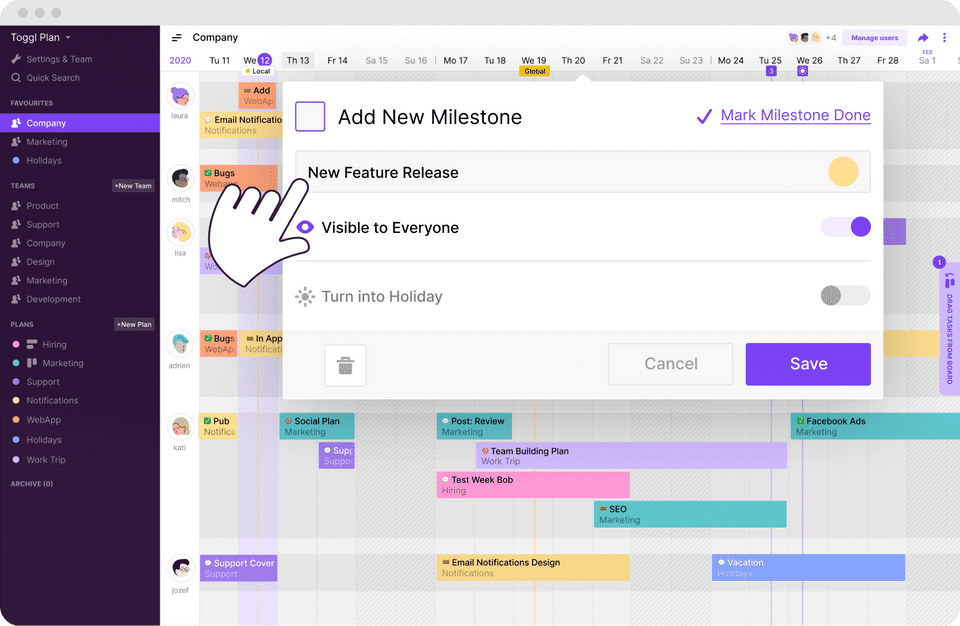Check the milestone done checkbox beside Add New Milestone
The width and height of the screenshot is (960, 626).
(x=310, y=116)
